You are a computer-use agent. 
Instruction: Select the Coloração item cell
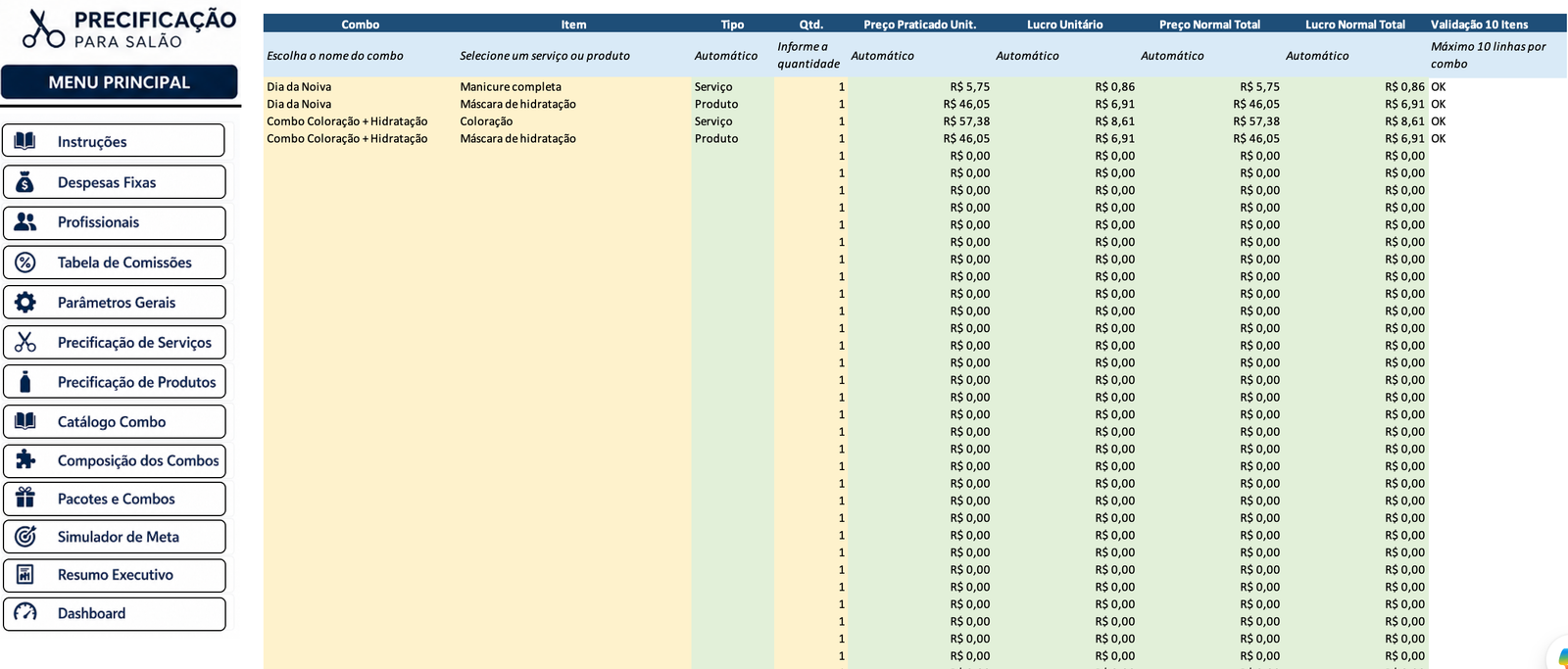click(x=574, y=121)
